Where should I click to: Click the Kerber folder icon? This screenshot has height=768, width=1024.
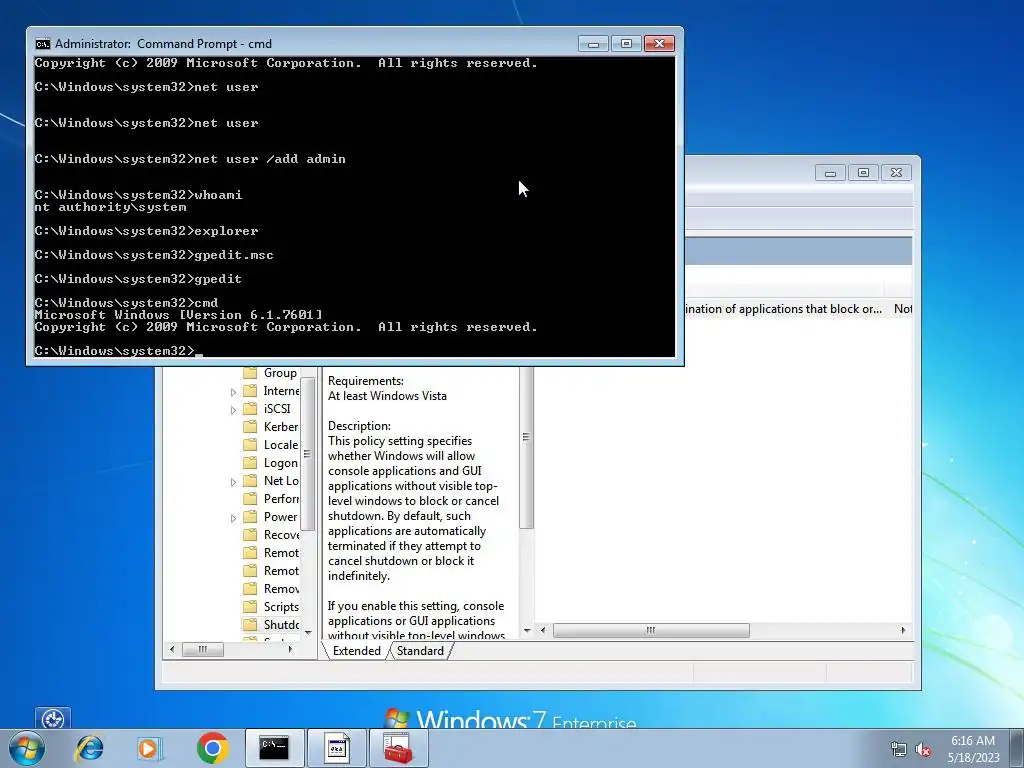tap(250, 426)
